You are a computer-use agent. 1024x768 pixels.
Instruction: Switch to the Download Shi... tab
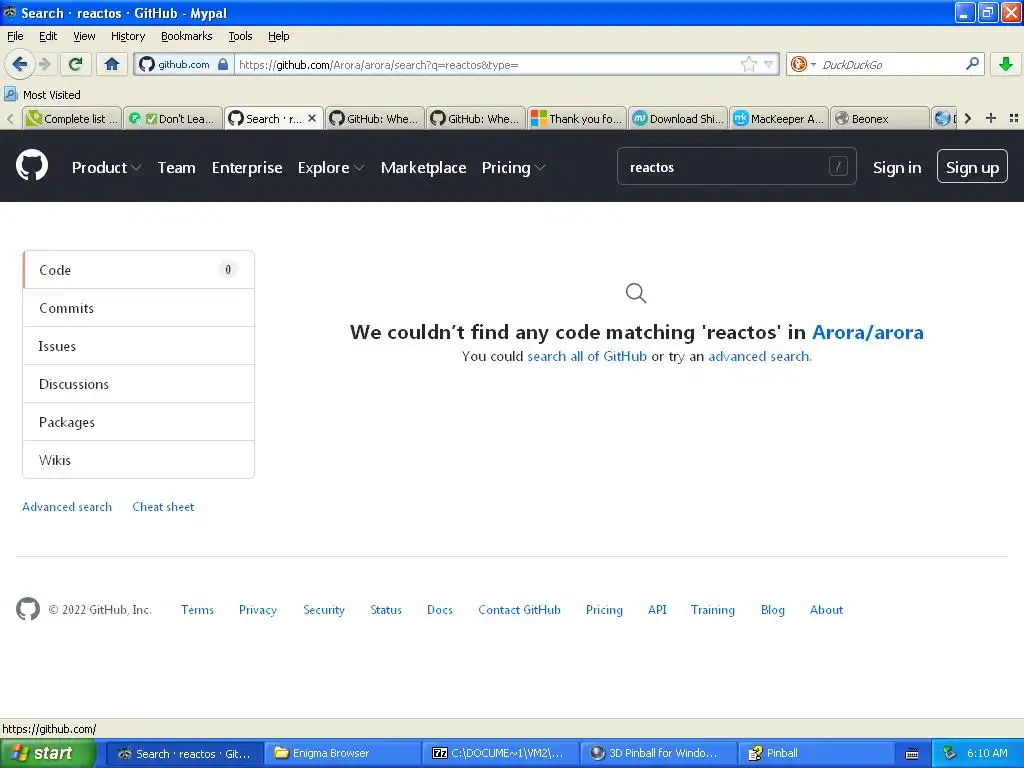click(678, 119)
